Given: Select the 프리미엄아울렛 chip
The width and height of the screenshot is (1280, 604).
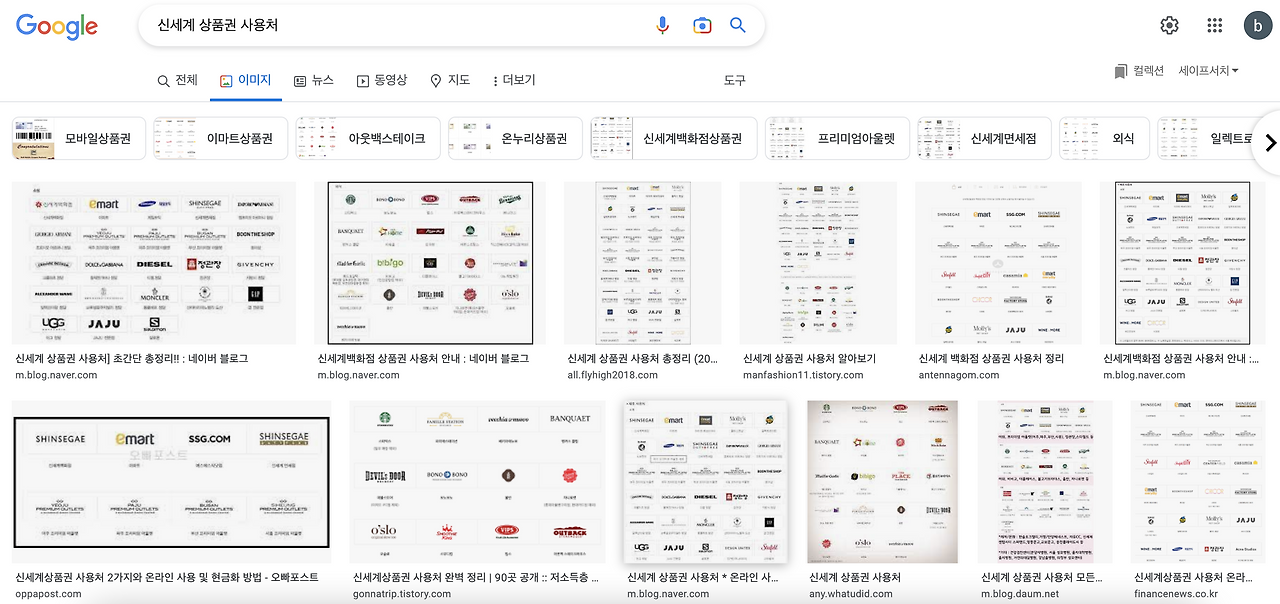Looking at the screenshot, I should (837, 138).
